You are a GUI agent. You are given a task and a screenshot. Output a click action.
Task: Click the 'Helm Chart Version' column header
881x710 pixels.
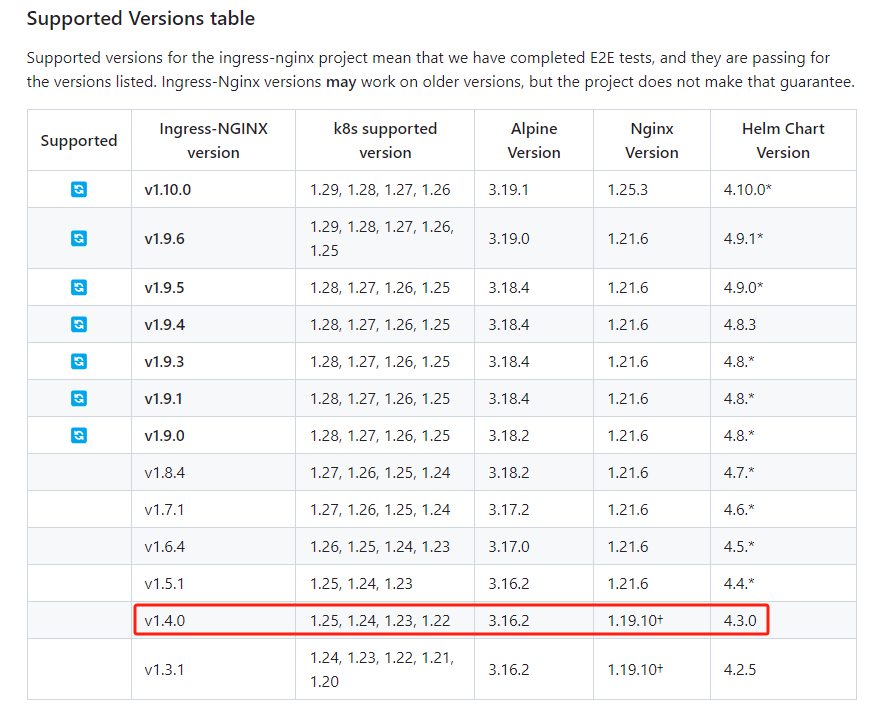[x=783, y=140]
